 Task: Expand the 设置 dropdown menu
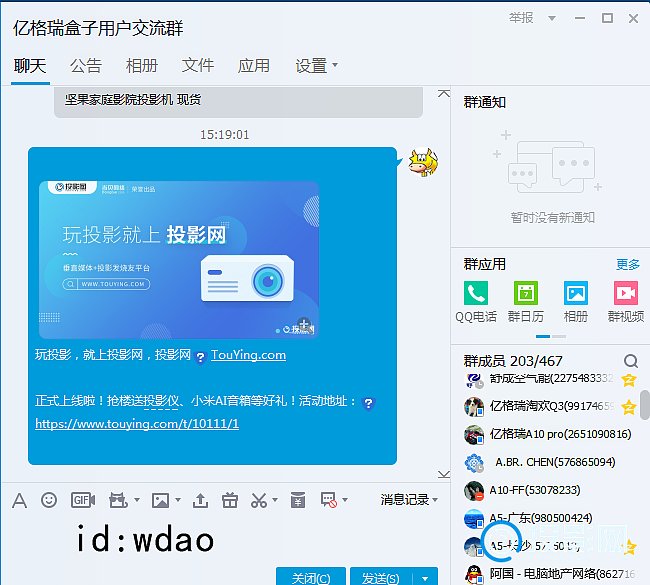335,65
